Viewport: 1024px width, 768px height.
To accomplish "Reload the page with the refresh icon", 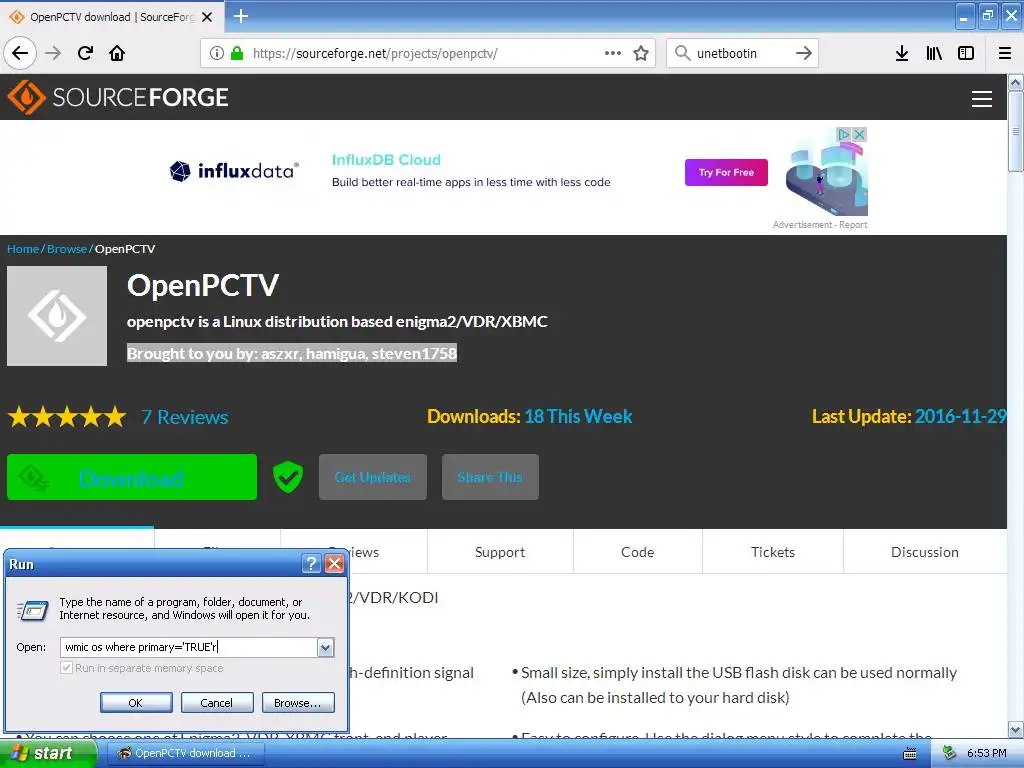I will [85, 53].
